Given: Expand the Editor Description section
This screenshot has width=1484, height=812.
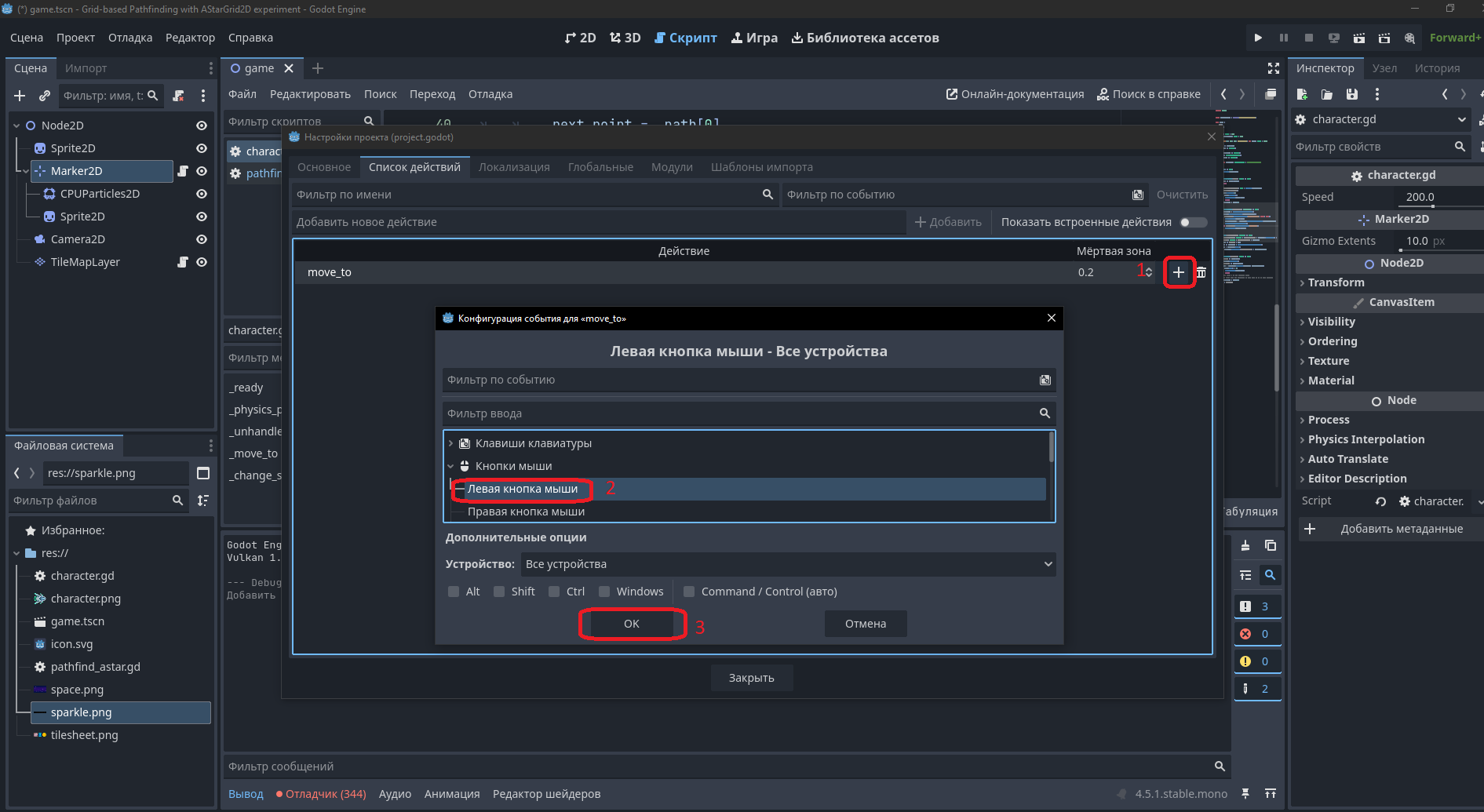Looking at the screenshot, I should click(x=1357, y=479).
